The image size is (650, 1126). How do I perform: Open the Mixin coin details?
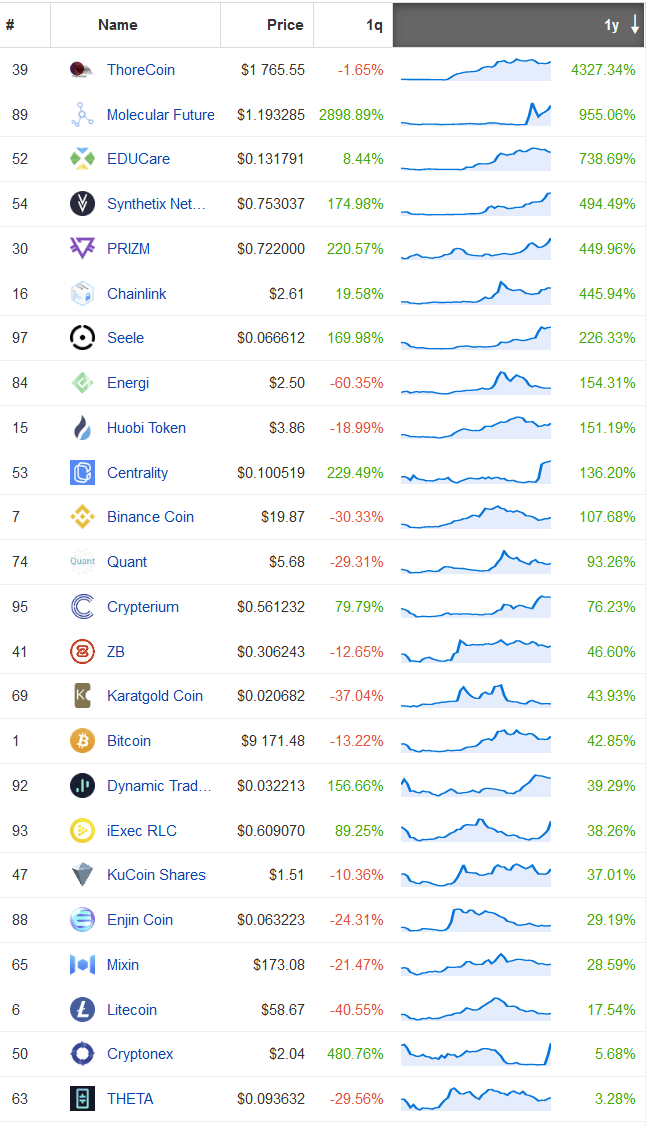(122, 964)
